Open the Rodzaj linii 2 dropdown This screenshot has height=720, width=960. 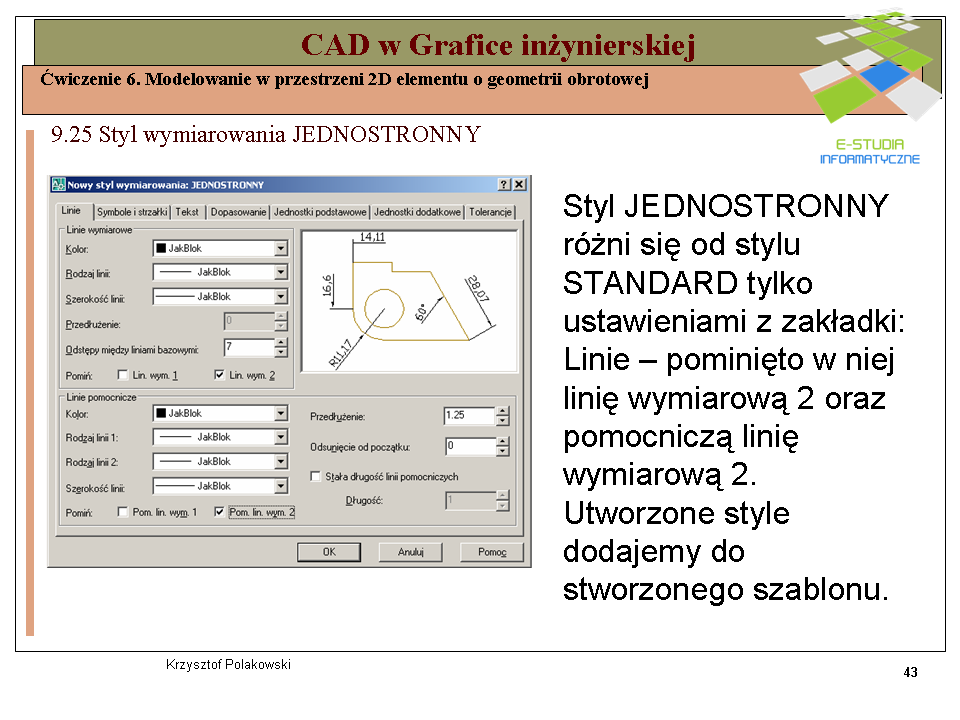click(x=281, y=462)
